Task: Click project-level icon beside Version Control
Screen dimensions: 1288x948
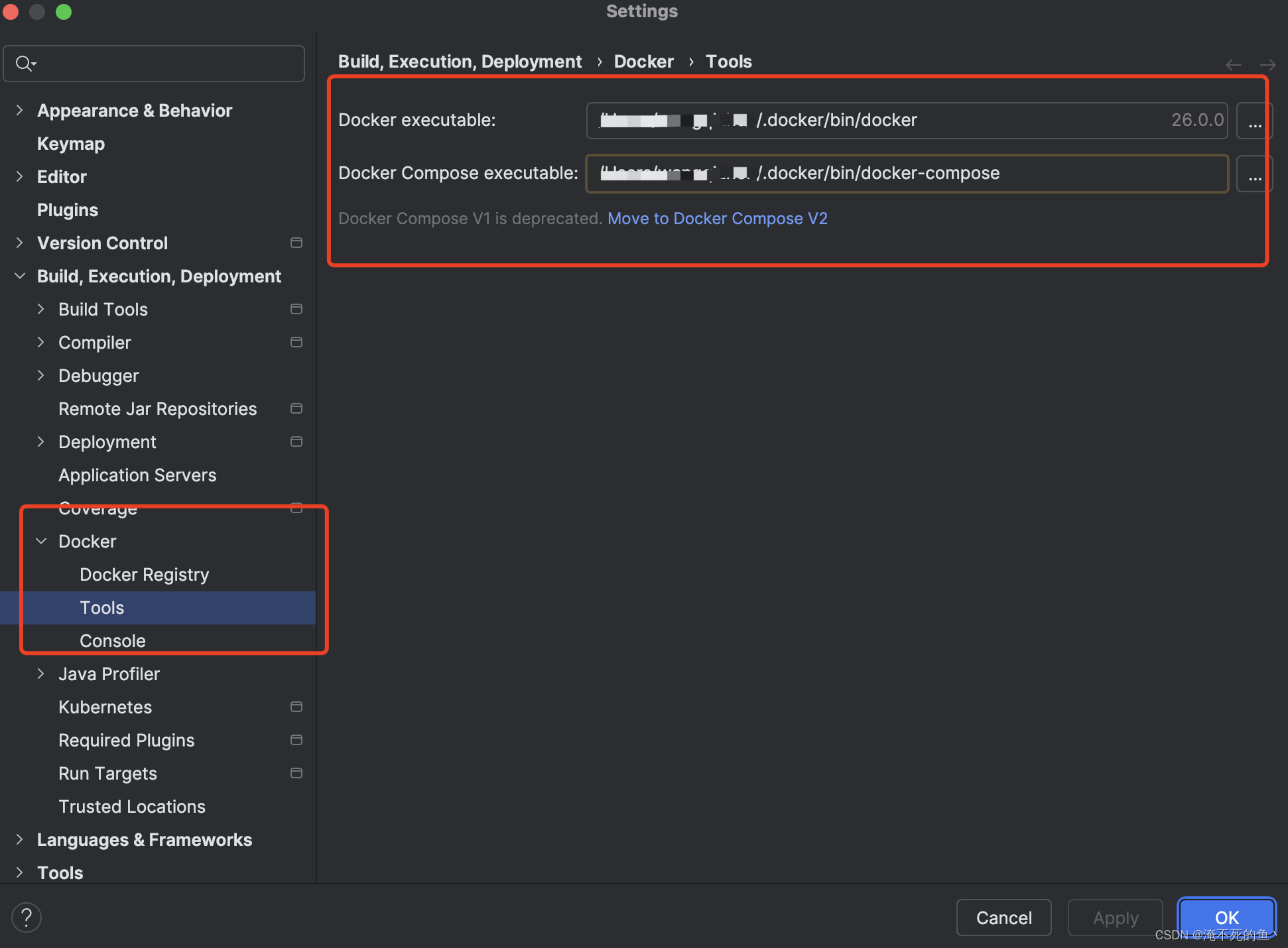Action: coord(296,243)
